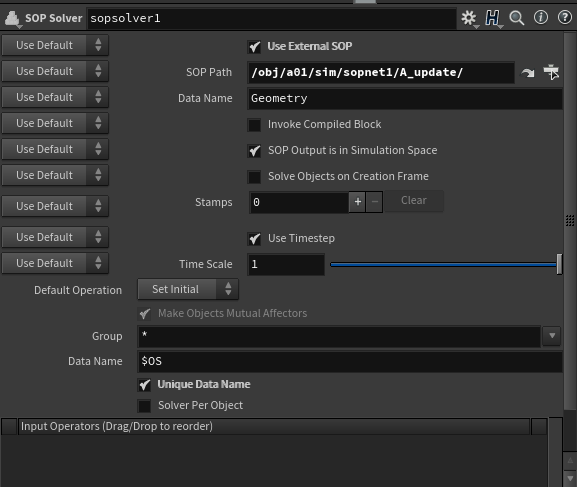Click the Houdini H help-card icon

(x=492, y=18)
